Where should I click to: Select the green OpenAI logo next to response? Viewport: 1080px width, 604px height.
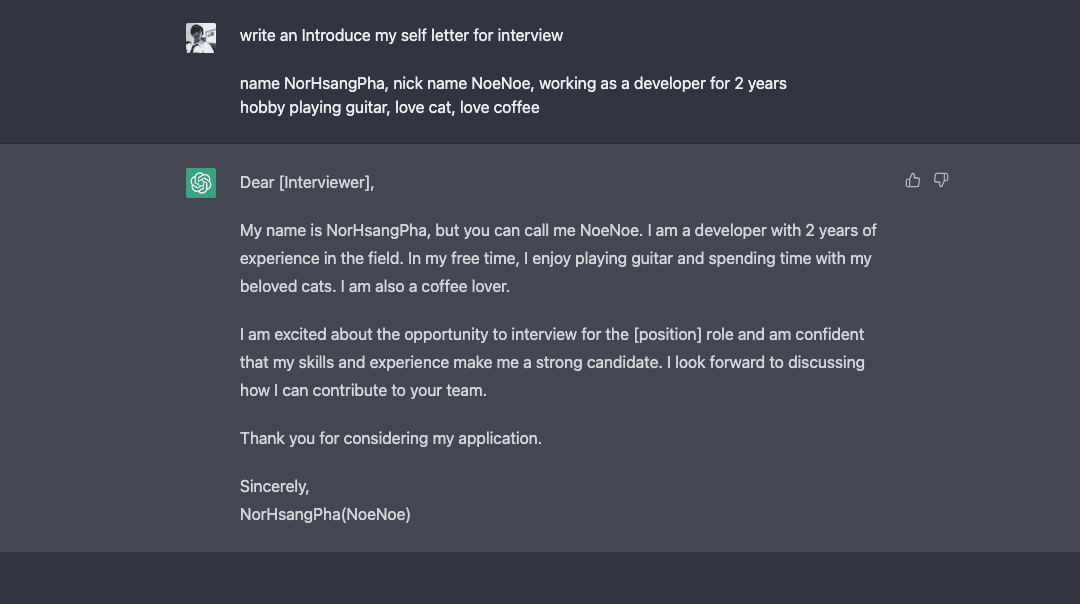click(x=200, y=183)
